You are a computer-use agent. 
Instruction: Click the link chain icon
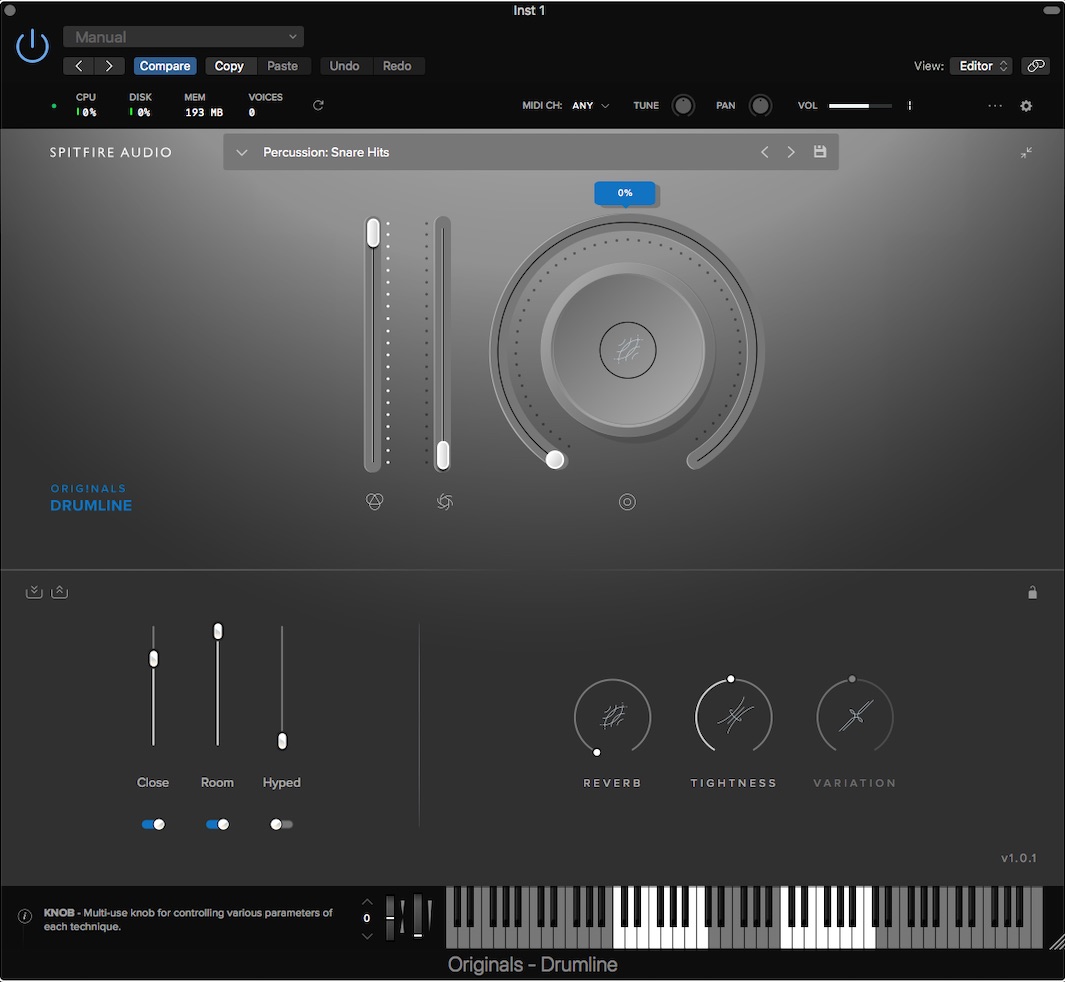[1035, 66]
